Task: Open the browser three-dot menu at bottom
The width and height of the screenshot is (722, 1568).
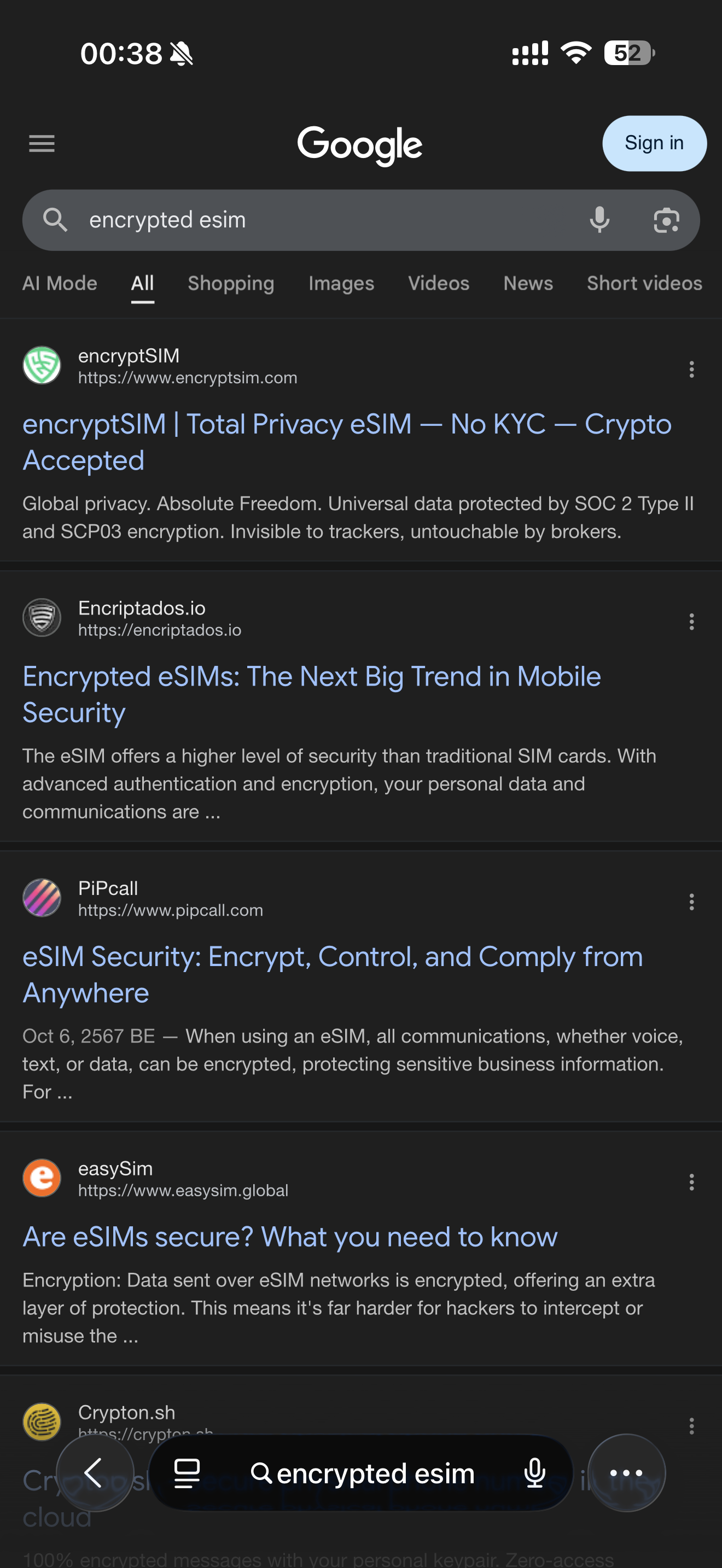Action: [626, 1473]
